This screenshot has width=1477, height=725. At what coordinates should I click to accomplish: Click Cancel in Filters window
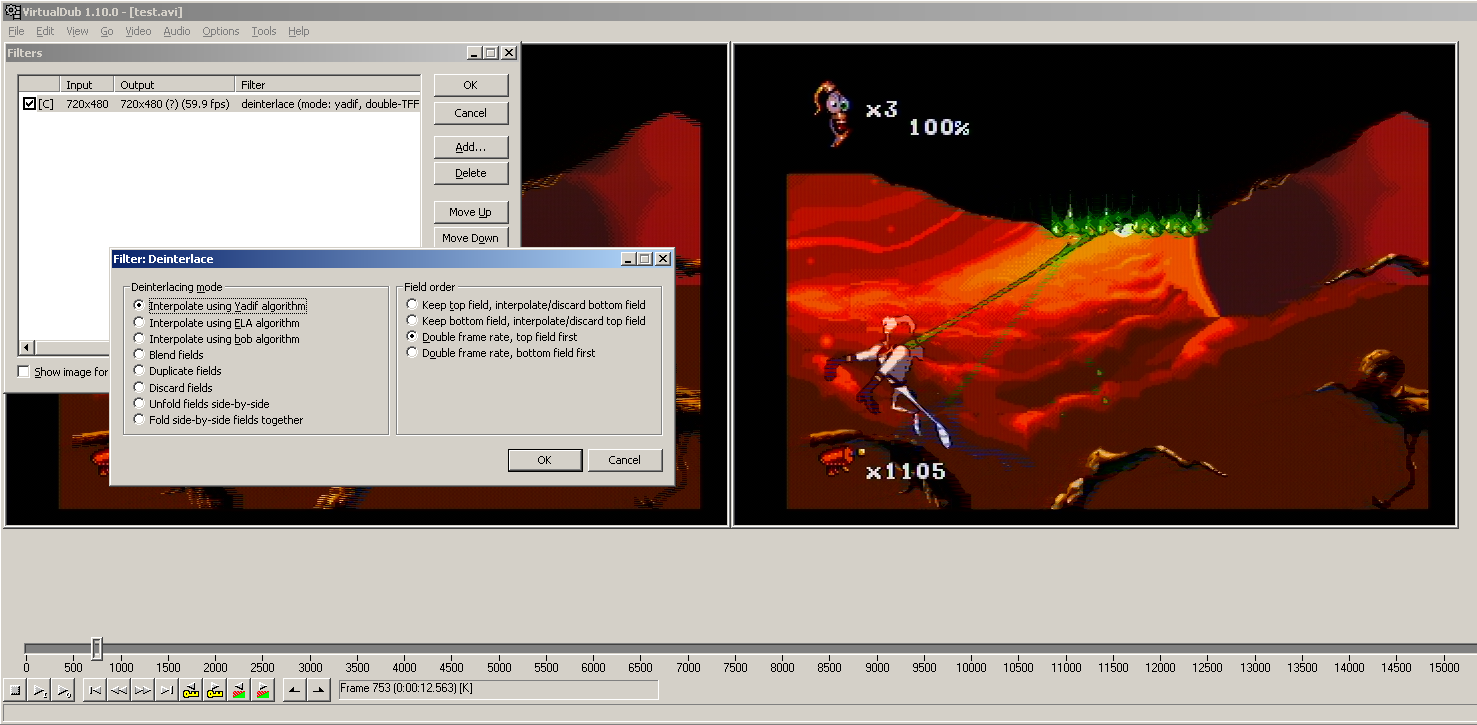471,113
